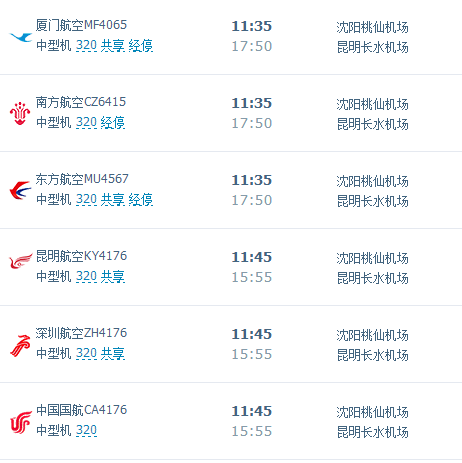Click the Kunming Airlines logo icon

click(x=21, y=261)
